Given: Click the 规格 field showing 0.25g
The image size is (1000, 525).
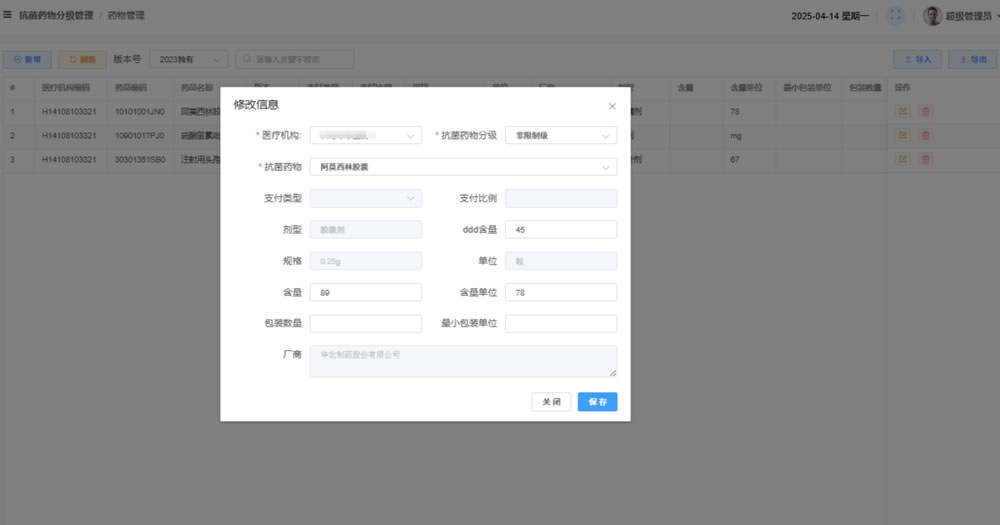Looking at the screenshot, I should 365,260.
